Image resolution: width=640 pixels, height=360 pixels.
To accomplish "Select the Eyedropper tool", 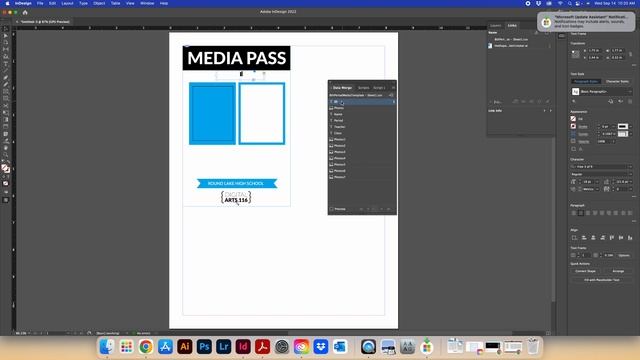I will tap(6, 141).
